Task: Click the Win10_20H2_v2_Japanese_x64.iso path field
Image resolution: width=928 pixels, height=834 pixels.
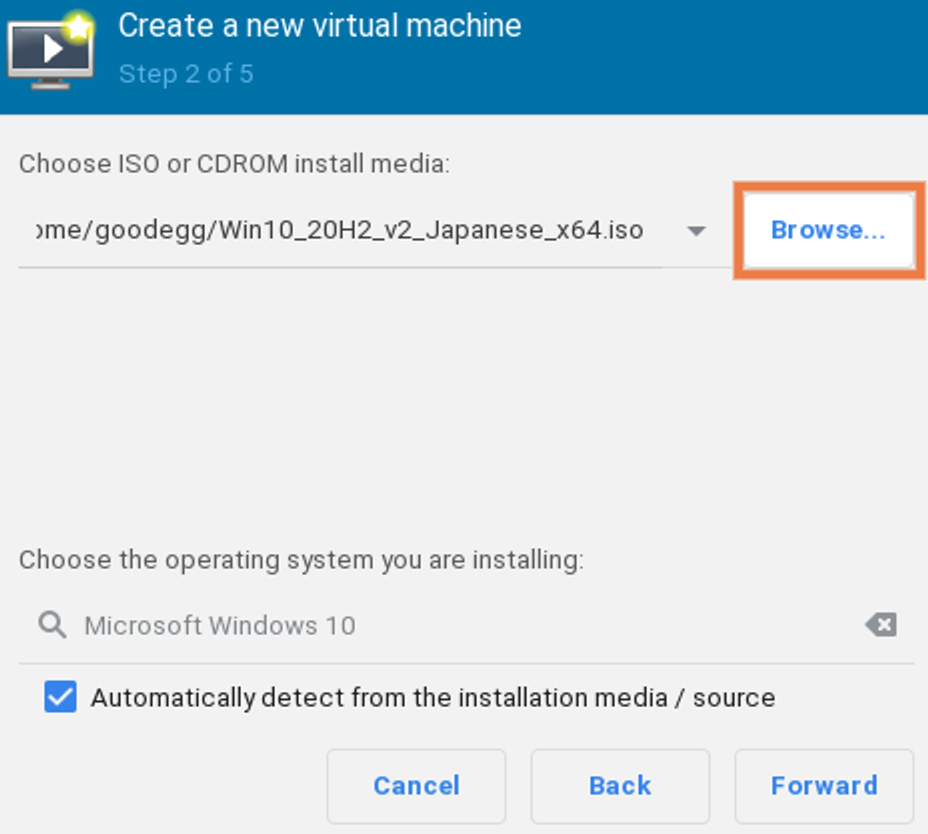Action: pos(340,230)
